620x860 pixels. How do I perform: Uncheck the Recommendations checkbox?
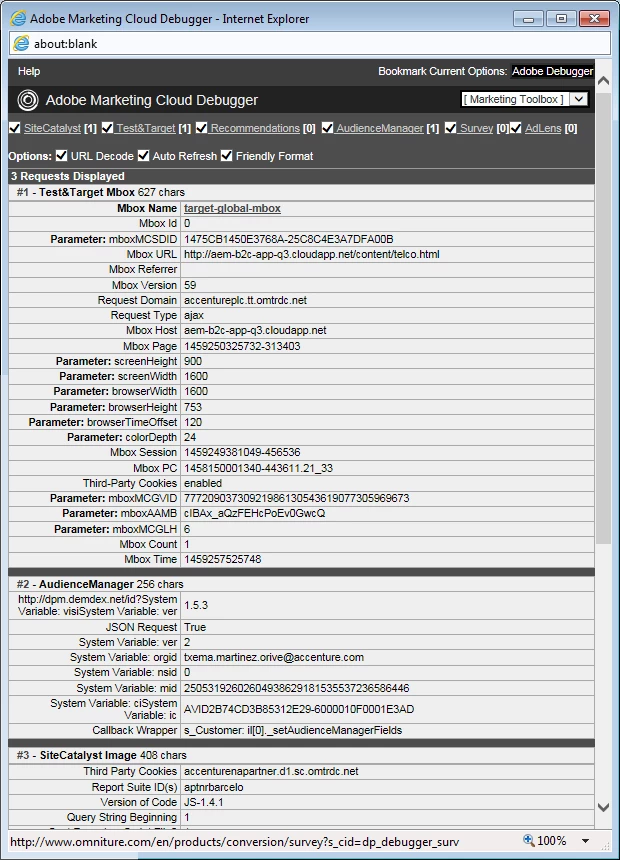201,128
